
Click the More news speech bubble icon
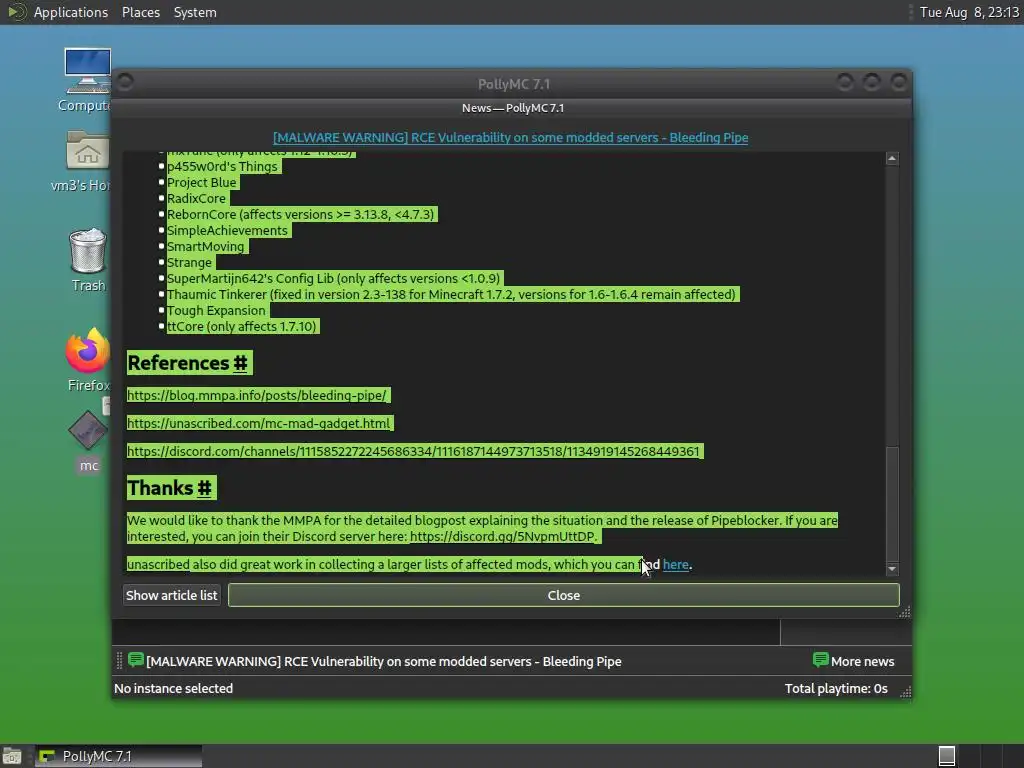tap(820, 660)
